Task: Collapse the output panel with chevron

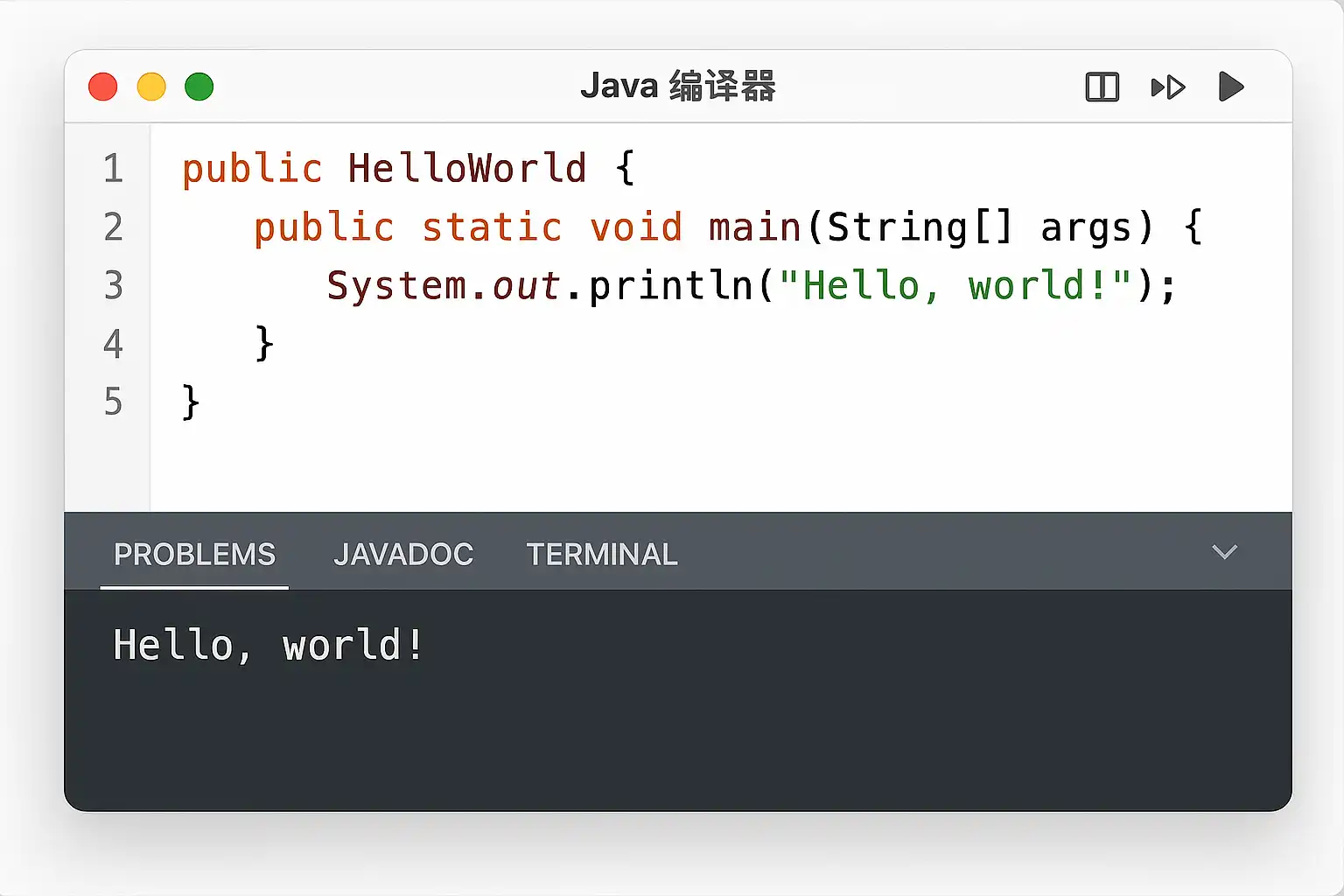Action: (1224, 552)
